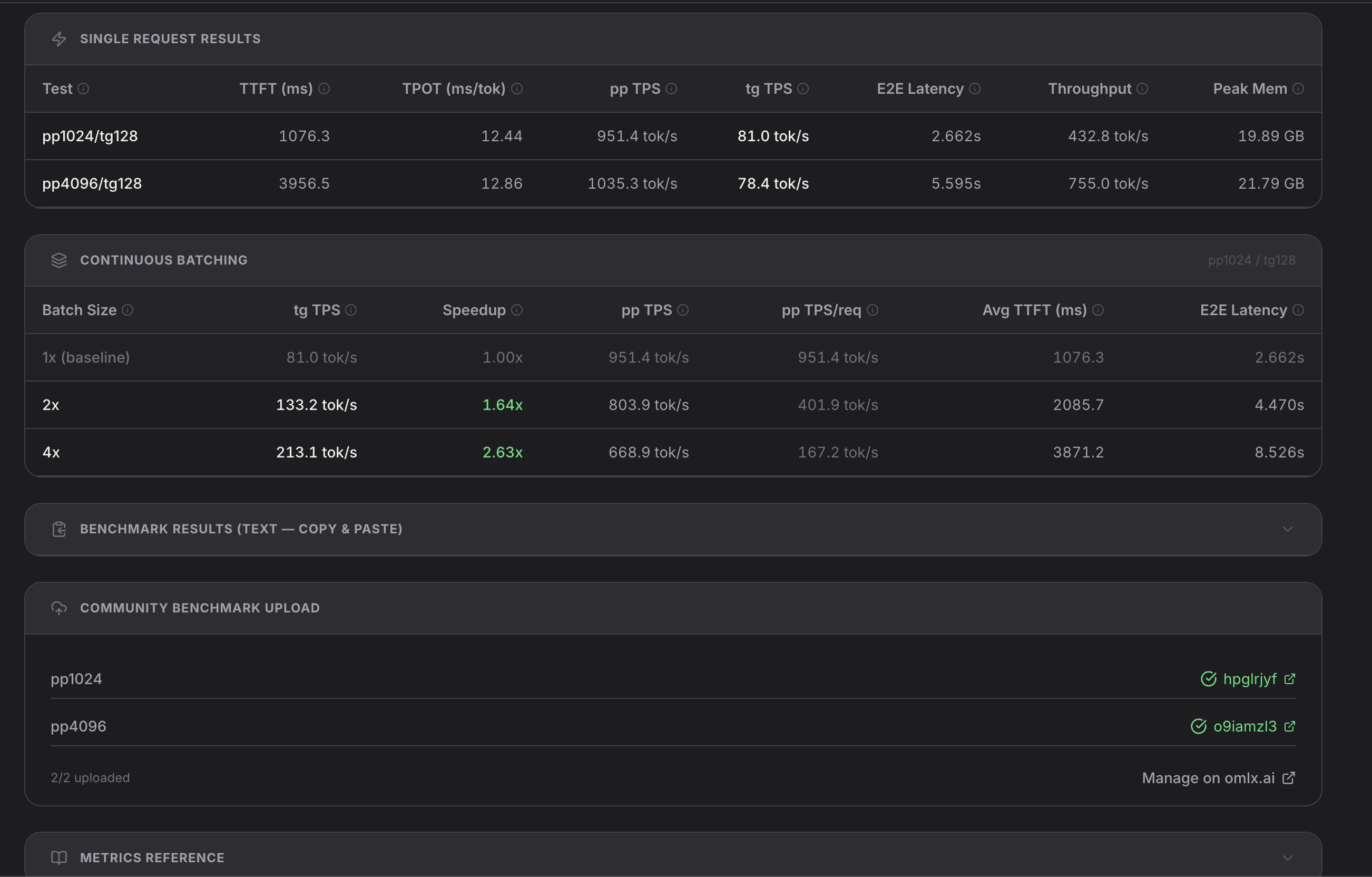This screenshot has width=1372, height=877.
Task: Click green check icon beside o9iamzl3
Action: [1199, 727]
